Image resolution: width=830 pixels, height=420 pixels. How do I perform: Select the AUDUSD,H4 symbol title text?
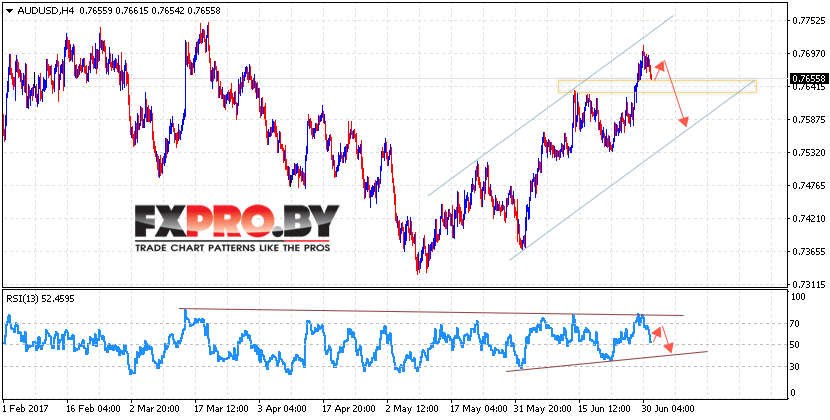point(45,11)
